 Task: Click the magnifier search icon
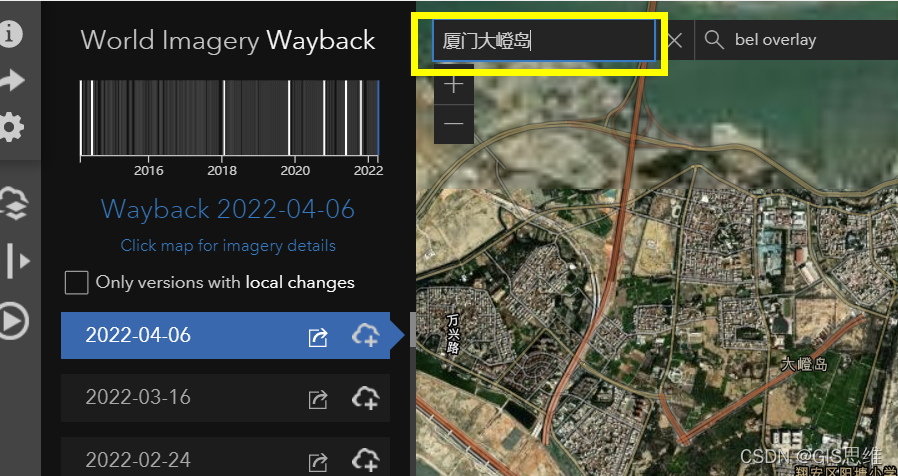pos(714,40)
